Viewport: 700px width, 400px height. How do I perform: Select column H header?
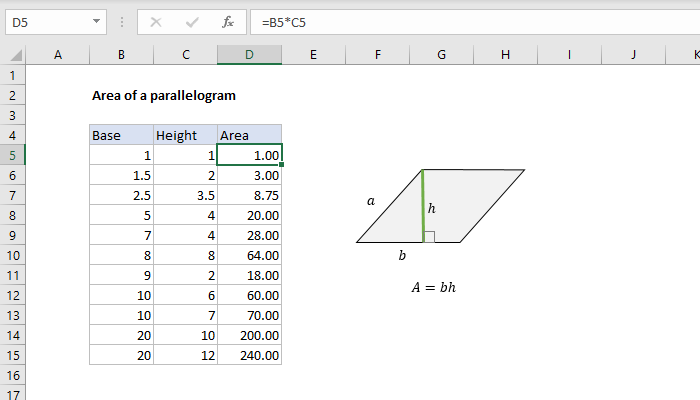[x=505, y=55]
